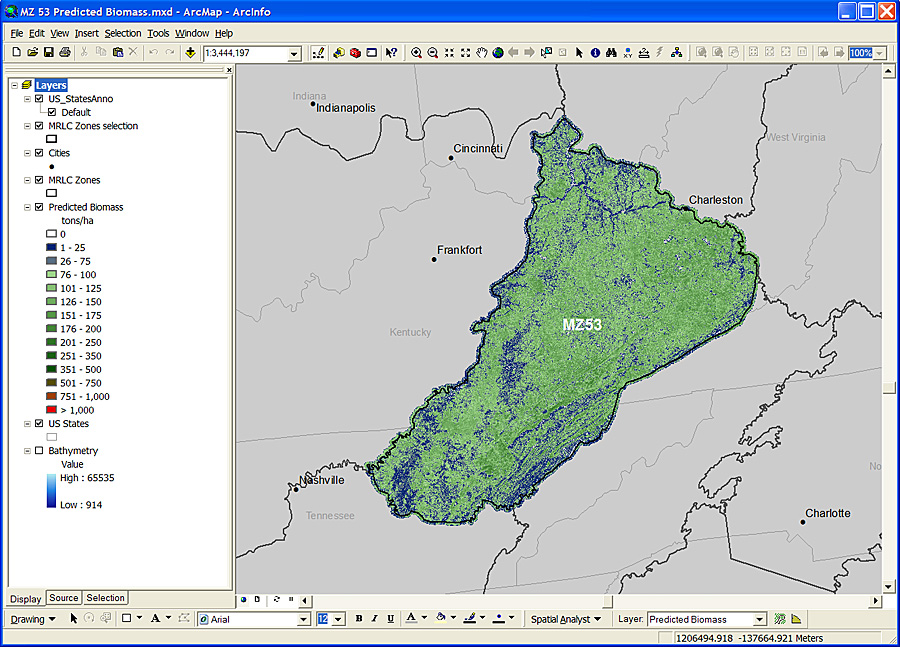Open the Selection menu
The width and height of the screenshot is (900, 647).
tap(123, 33)
